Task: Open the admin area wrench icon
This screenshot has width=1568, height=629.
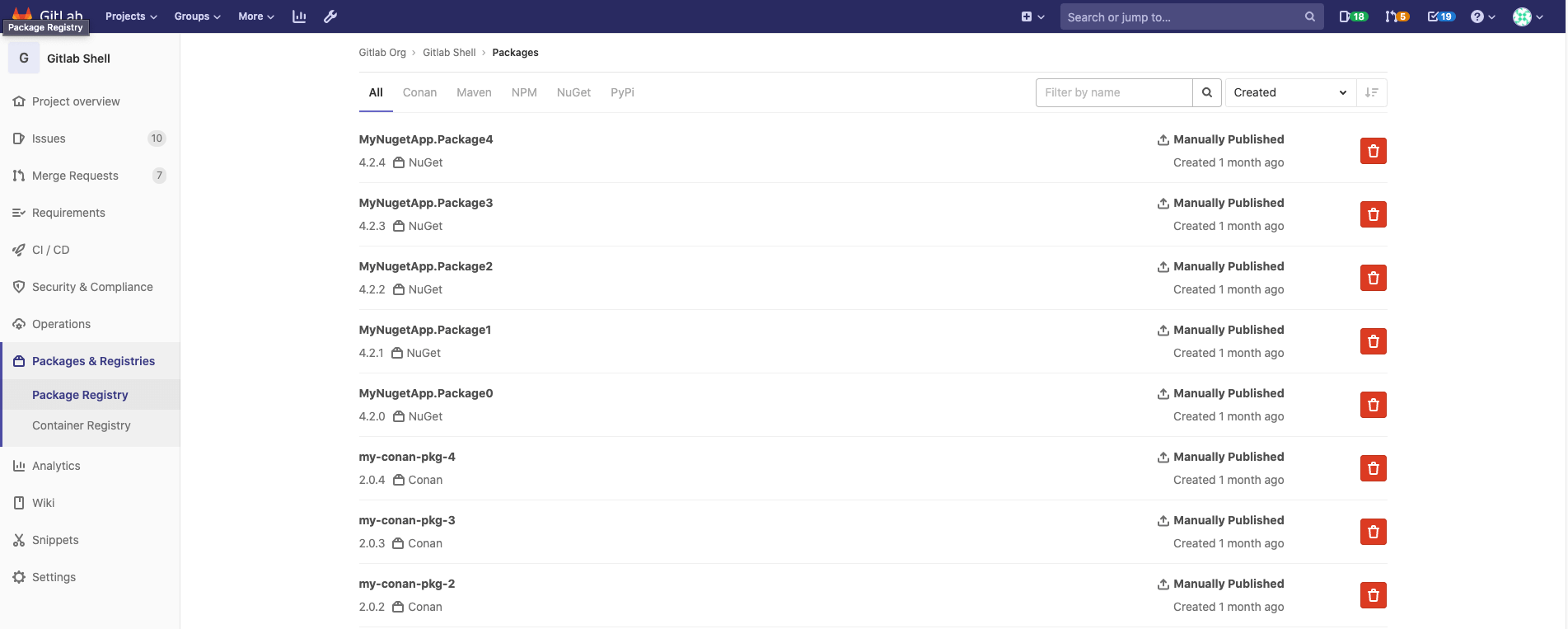Action: (x=330, y=16)
